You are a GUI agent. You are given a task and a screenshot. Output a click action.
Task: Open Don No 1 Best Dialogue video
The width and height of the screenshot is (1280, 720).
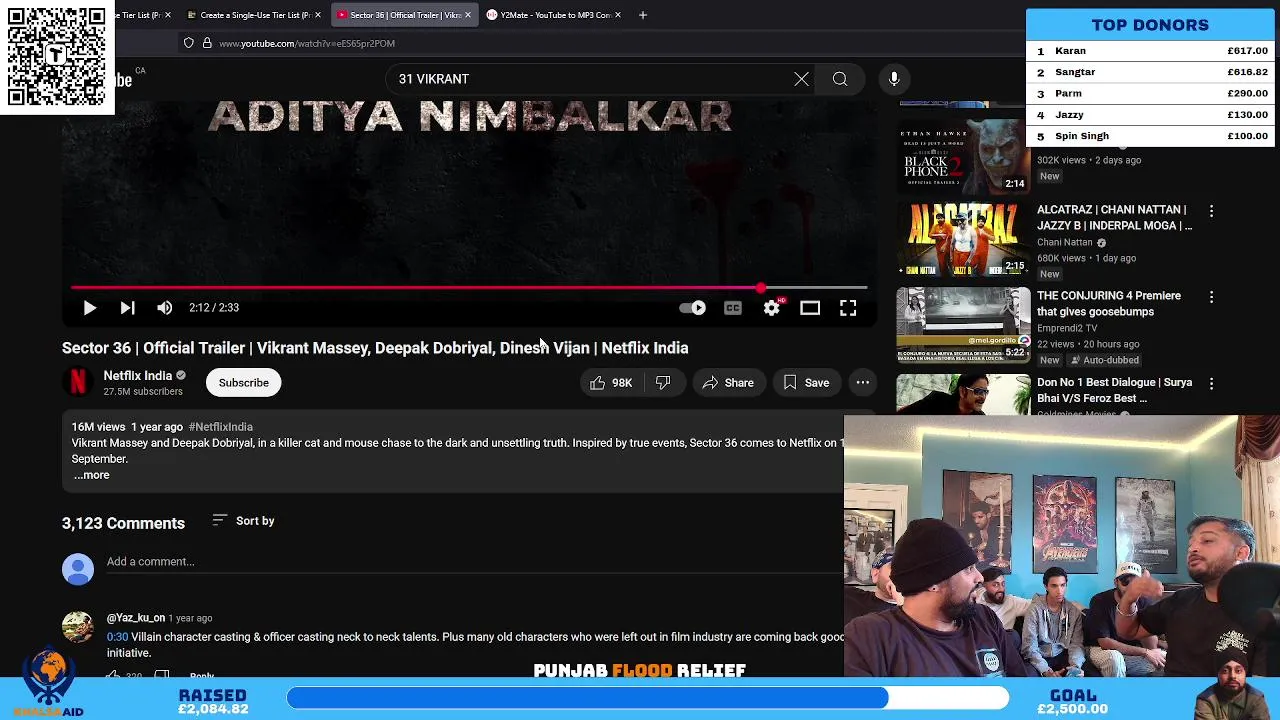[1114, 390]
